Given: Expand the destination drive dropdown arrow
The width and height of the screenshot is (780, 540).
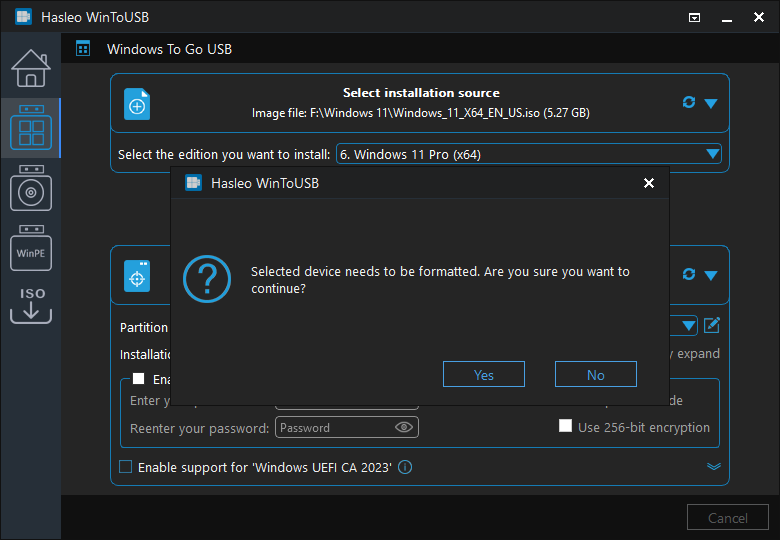Looking at the screenshot, I should pyautogui.click(x=711, y=275).
